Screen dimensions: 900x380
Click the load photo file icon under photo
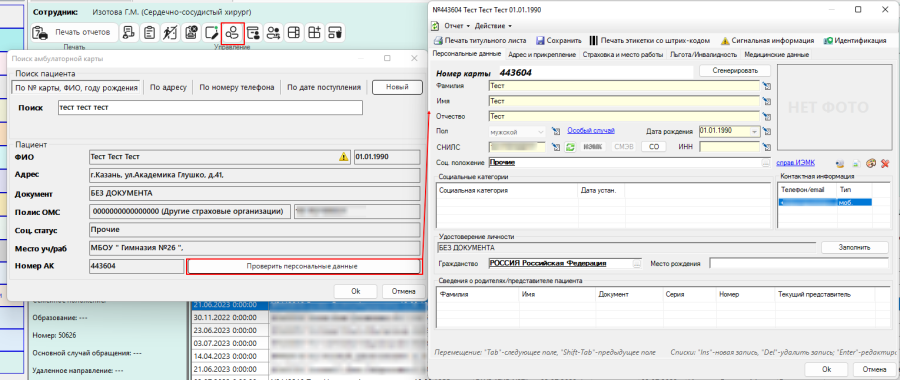click(856, 164)
